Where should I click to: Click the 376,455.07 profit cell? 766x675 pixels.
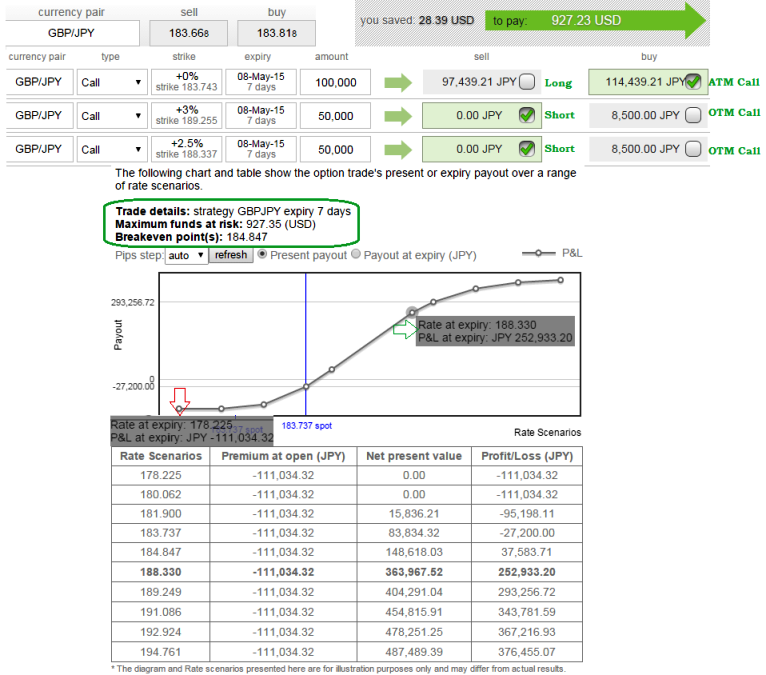coord(527,652)
